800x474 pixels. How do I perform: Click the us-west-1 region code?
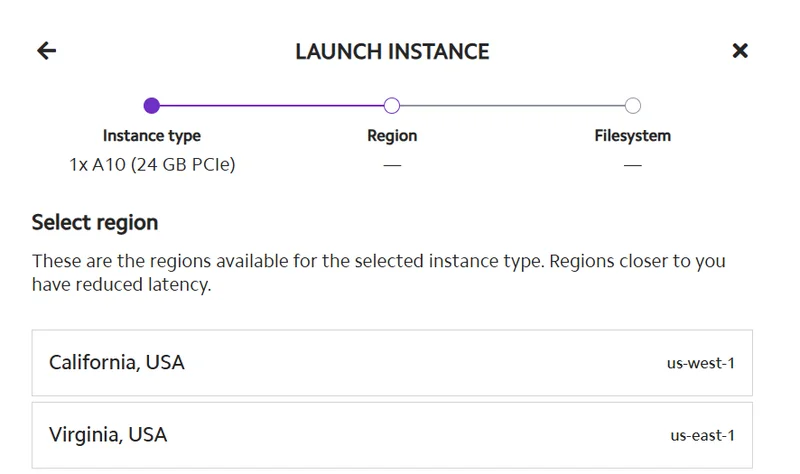coord(700,363)
